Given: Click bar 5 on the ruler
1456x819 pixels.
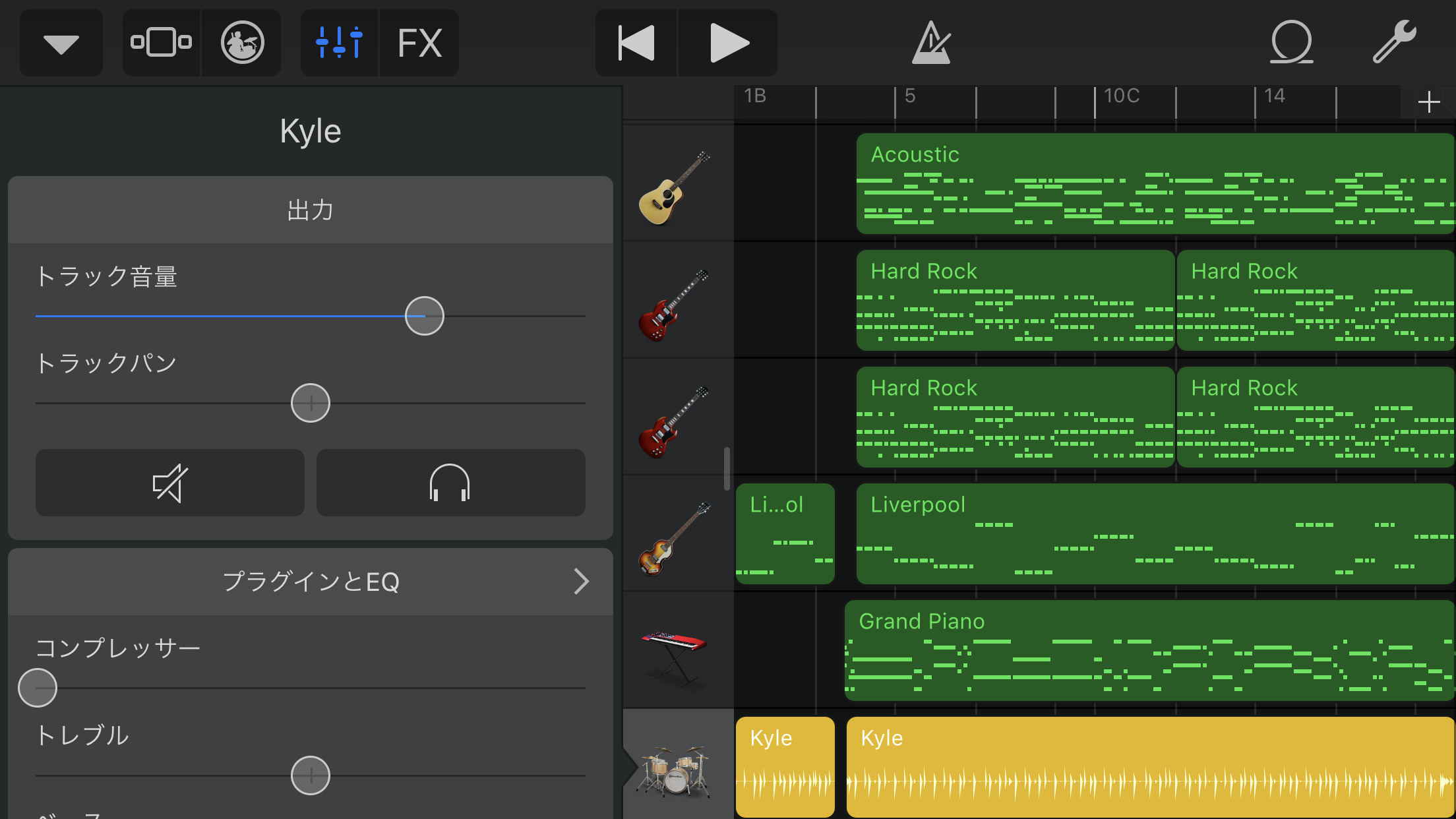Looking at the screenshot, I should click(x=910, y=96).
